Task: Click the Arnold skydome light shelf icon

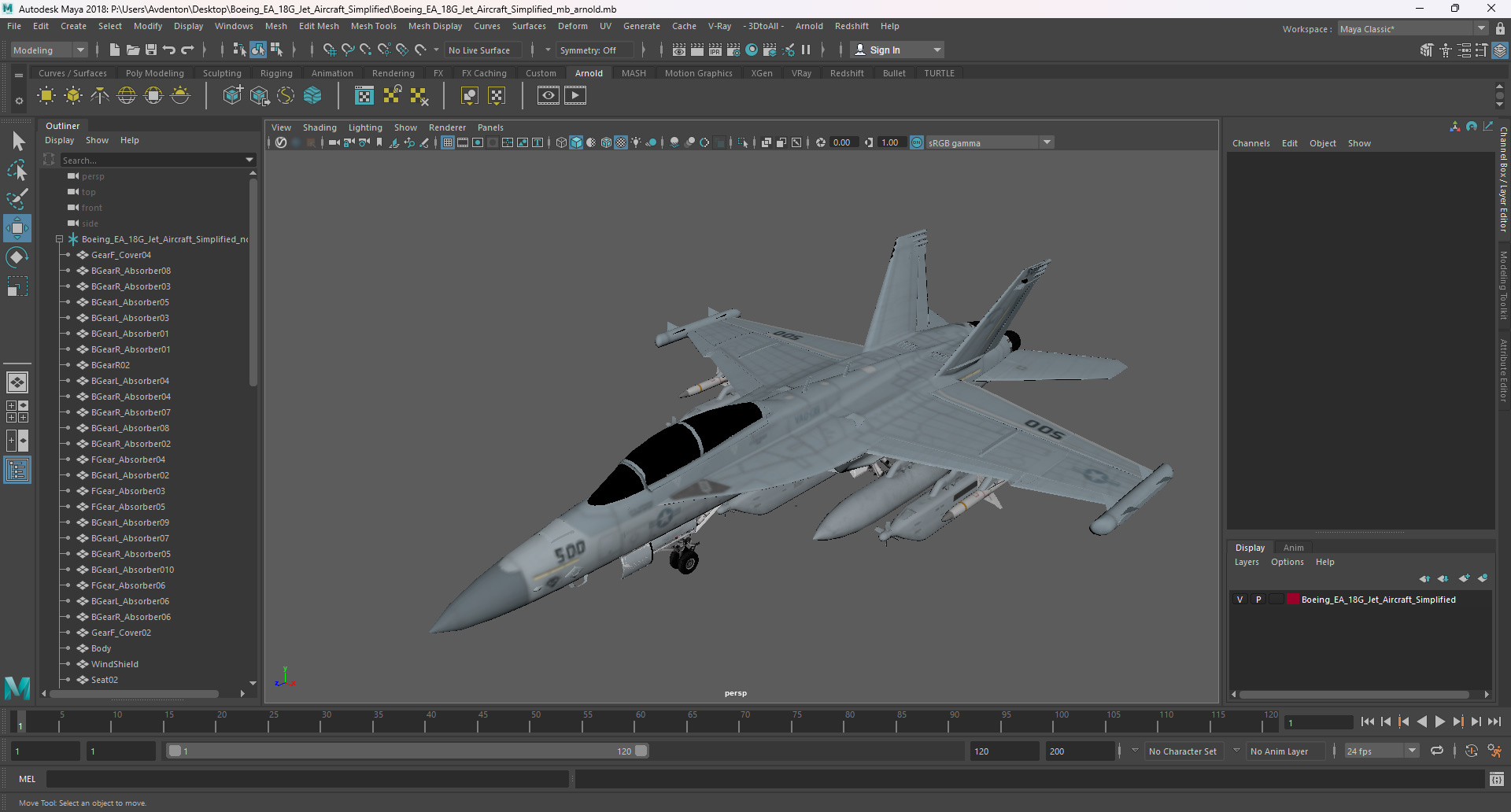Action: coord(127,96)
